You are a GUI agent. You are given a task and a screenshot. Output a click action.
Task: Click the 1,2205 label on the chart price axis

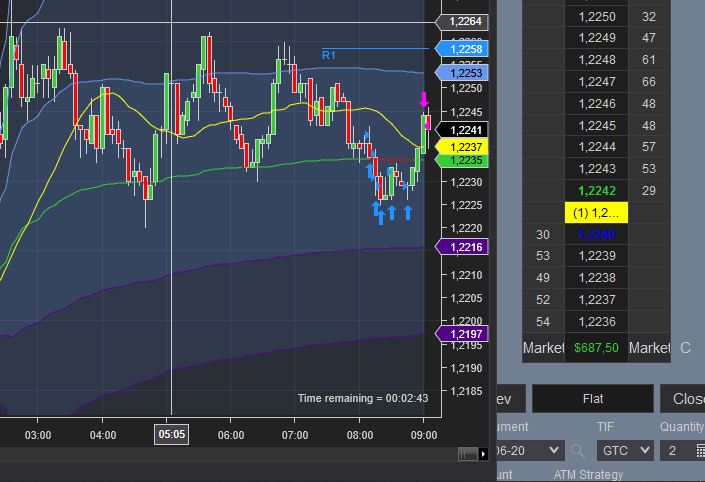tap(466, 298)
